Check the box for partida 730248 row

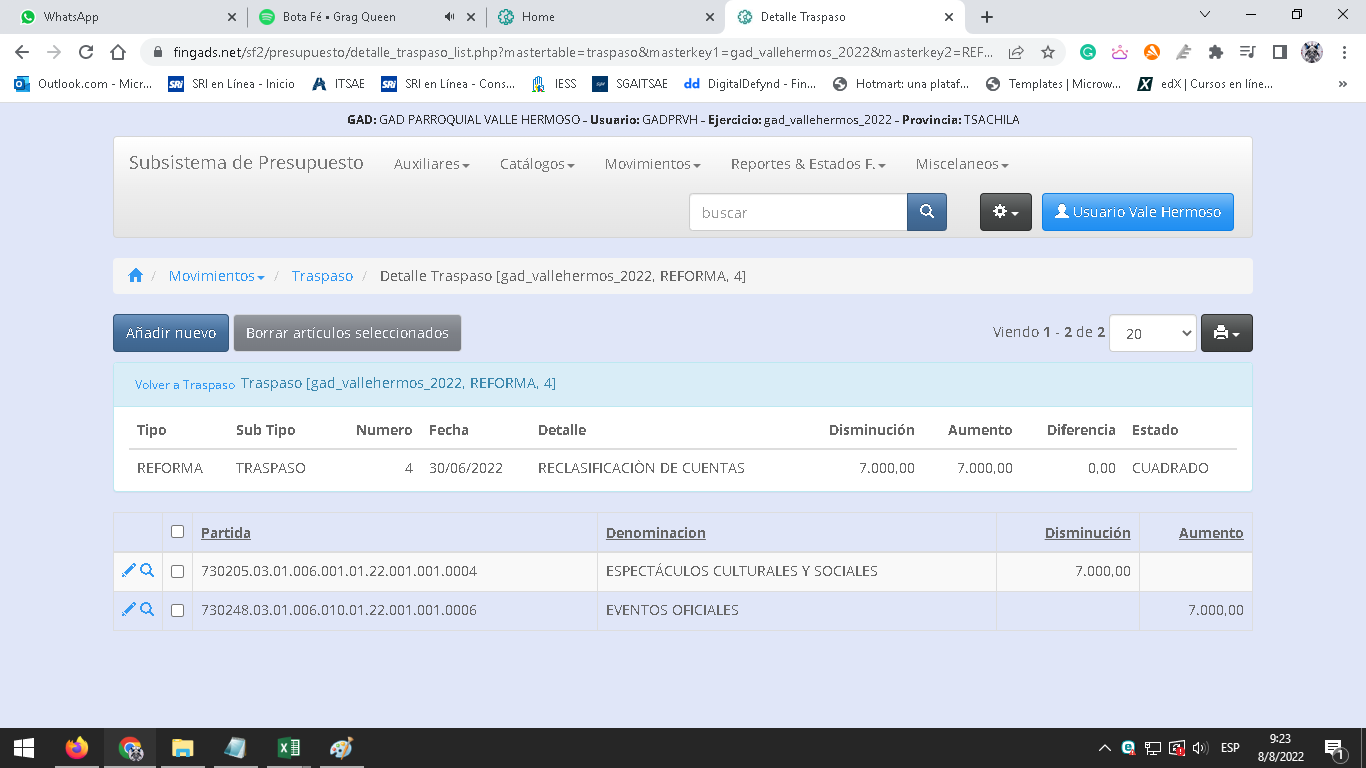[177, 610]
